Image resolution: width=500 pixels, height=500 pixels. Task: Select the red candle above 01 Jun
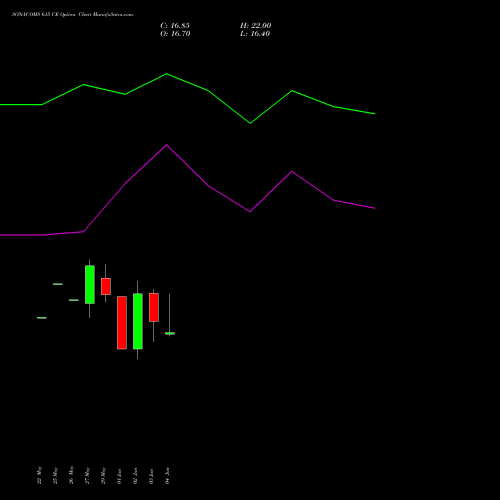pos(122,323)
